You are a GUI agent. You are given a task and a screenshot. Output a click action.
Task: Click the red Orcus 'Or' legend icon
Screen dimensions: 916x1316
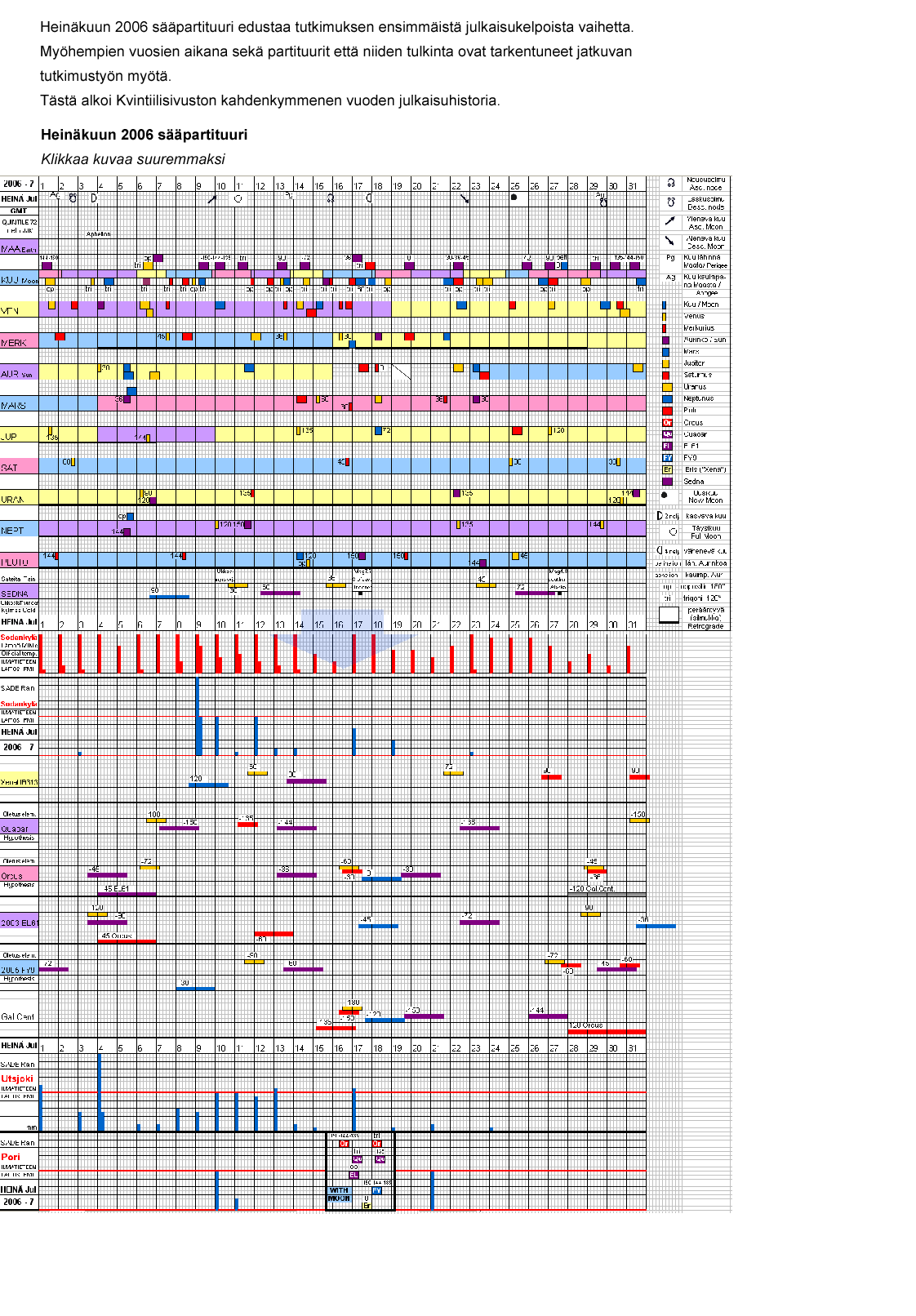[667, 422]
